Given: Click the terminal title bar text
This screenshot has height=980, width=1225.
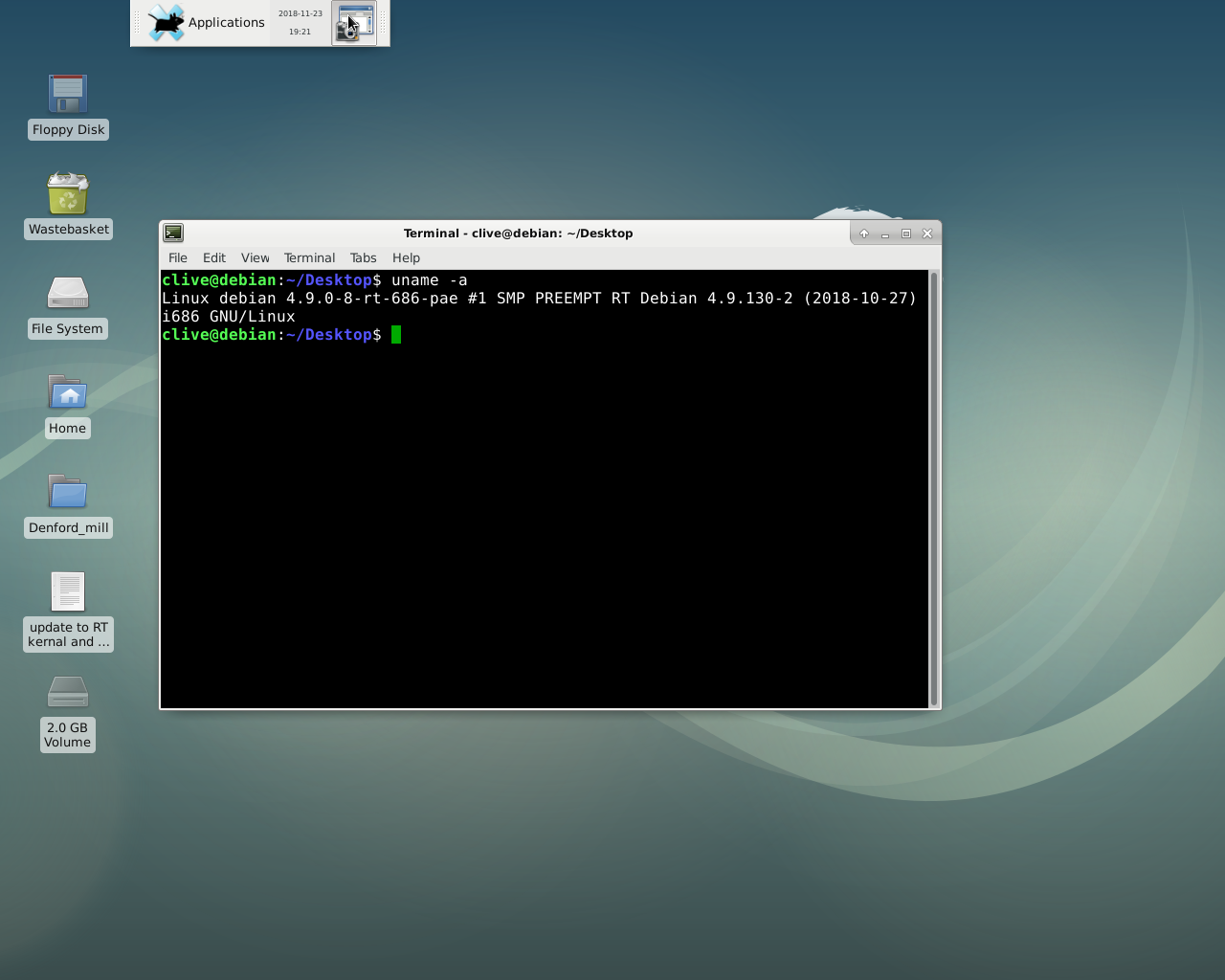Looking at the screenshot, I should [x=518, y=234].
